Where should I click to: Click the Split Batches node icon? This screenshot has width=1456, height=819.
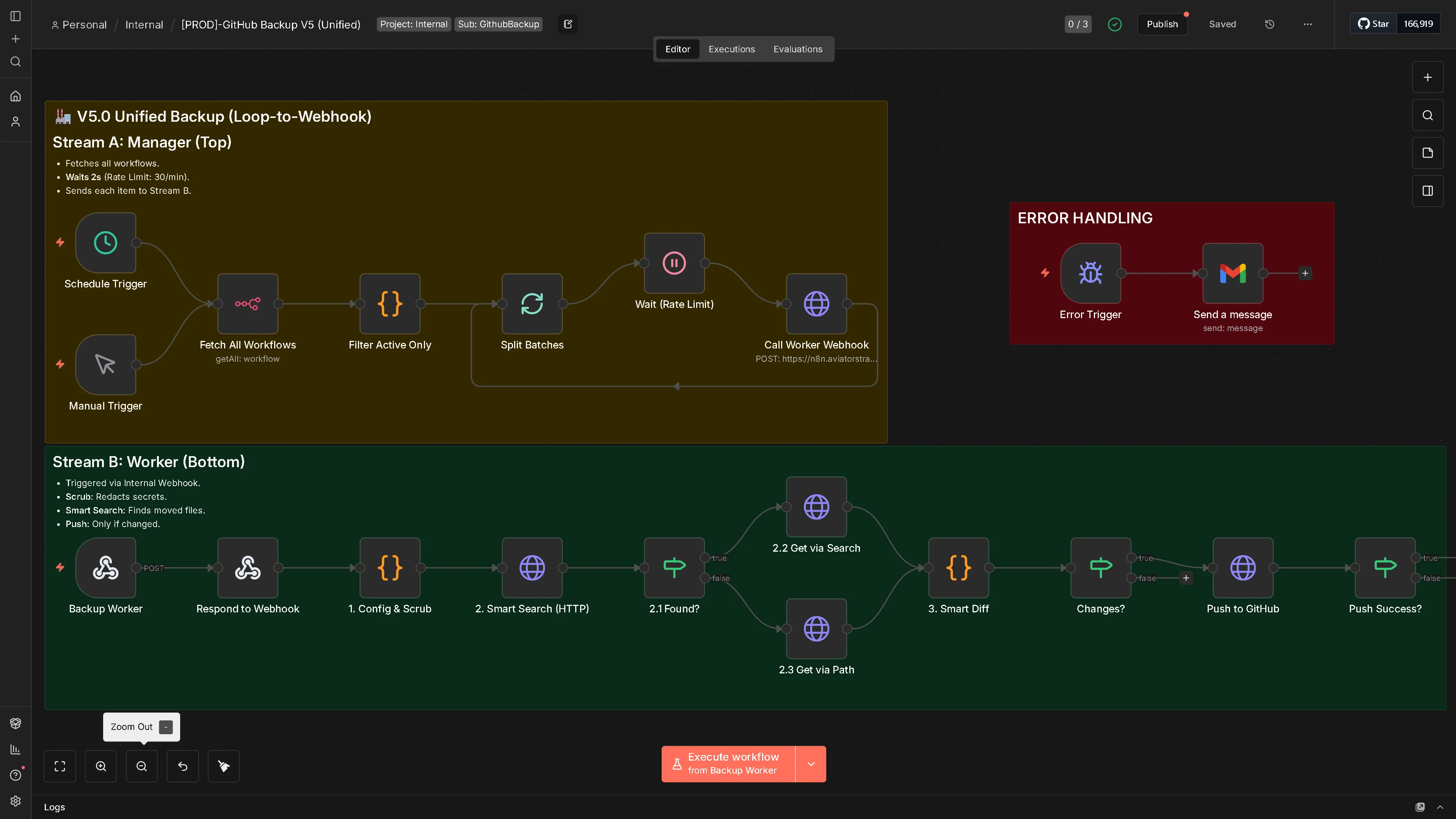click(x=532, y=303)
